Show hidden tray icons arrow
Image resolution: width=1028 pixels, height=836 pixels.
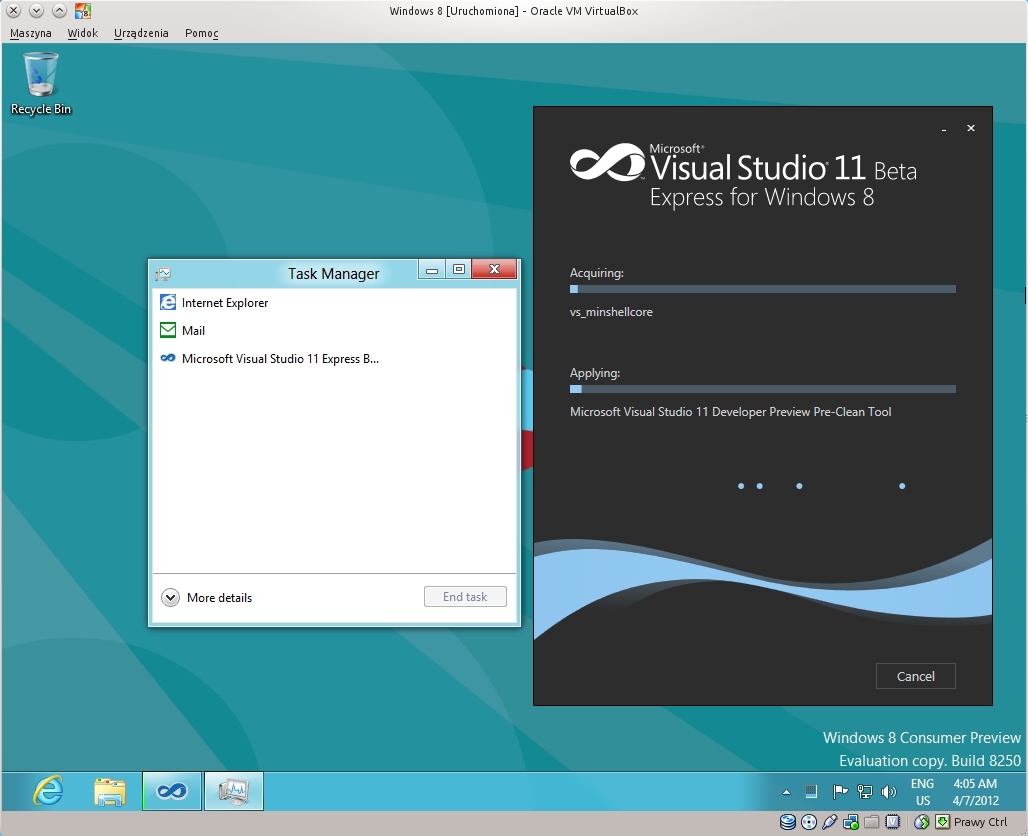[x=786, y=792]
